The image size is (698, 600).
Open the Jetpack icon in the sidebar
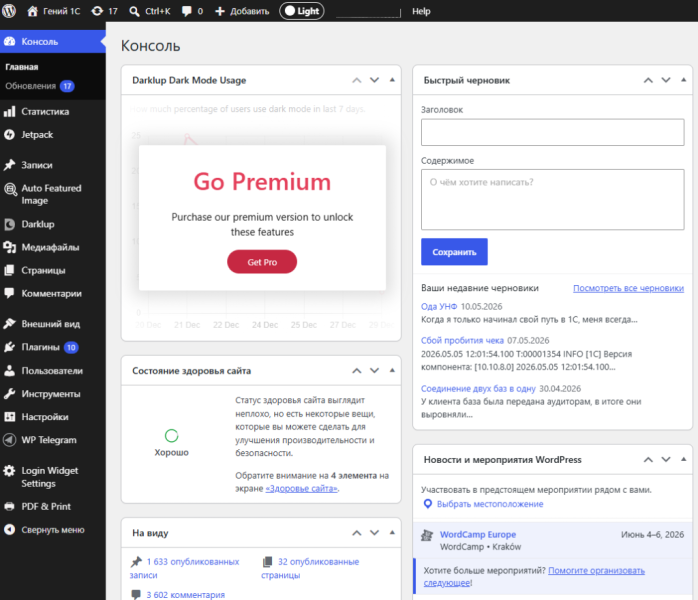pos(9,134)
